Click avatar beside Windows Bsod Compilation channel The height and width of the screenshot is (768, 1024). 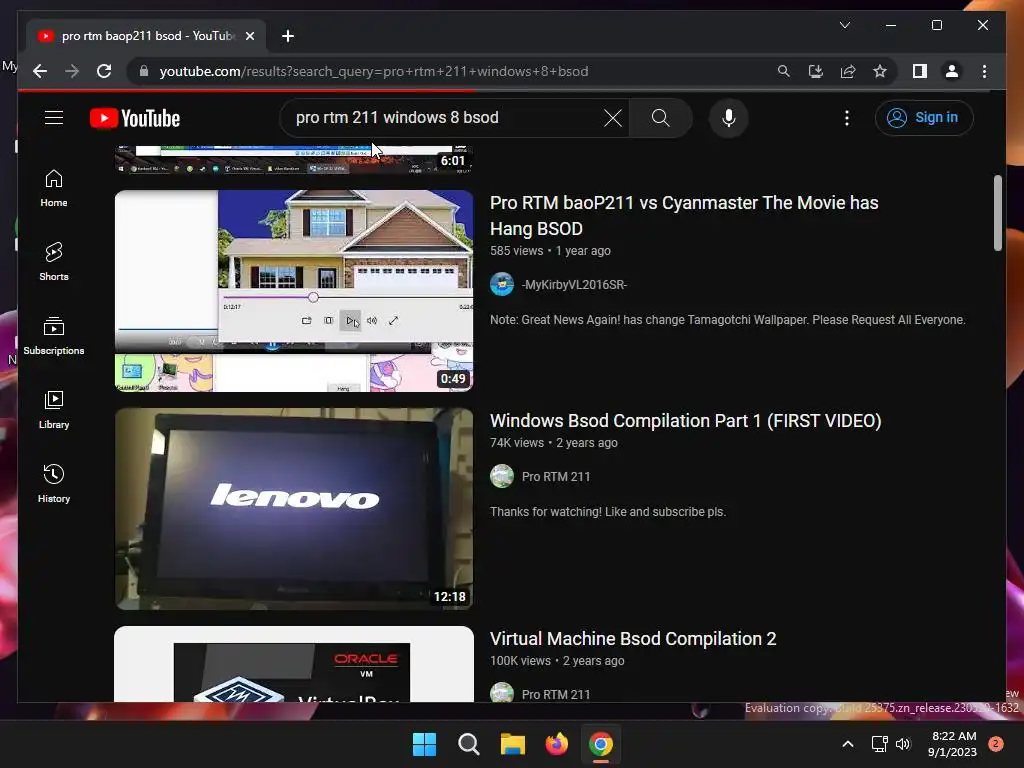[x=502, y=476]
